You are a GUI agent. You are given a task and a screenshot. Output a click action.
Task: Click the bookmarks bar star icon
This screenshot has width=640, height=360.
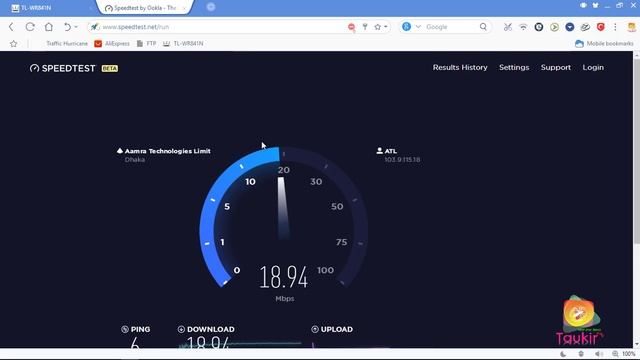[13, 44]
